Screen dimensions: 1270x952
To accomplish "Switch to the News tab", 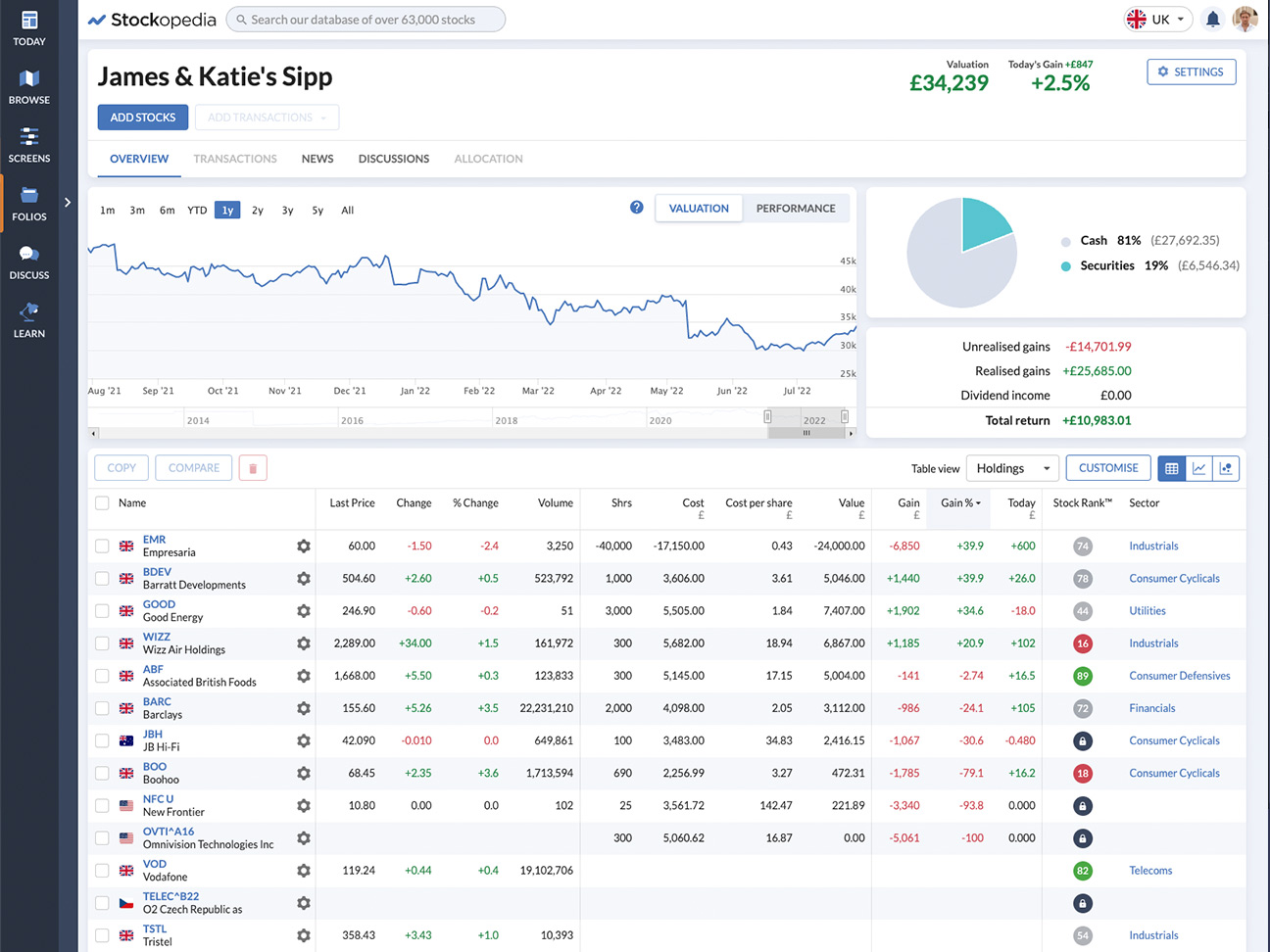I will click(317, 159).
